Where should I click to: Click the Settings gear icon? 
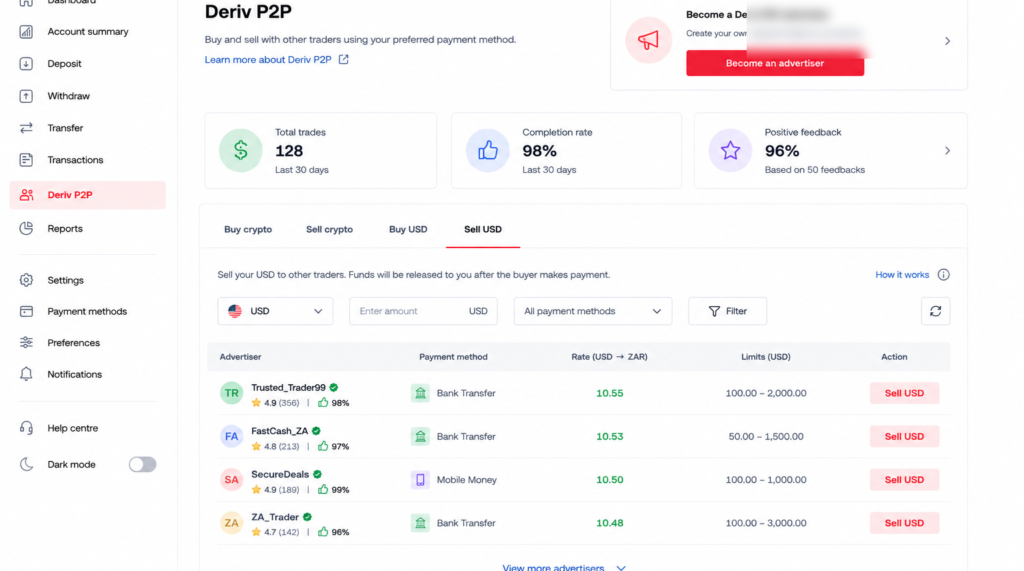click(x=26, y=280)
